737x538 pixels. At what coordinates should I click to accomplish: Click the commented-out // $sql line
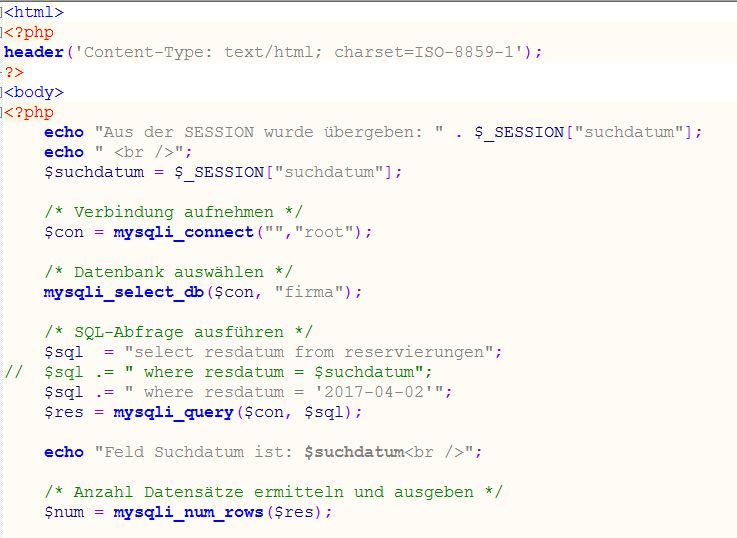[220, 372]
